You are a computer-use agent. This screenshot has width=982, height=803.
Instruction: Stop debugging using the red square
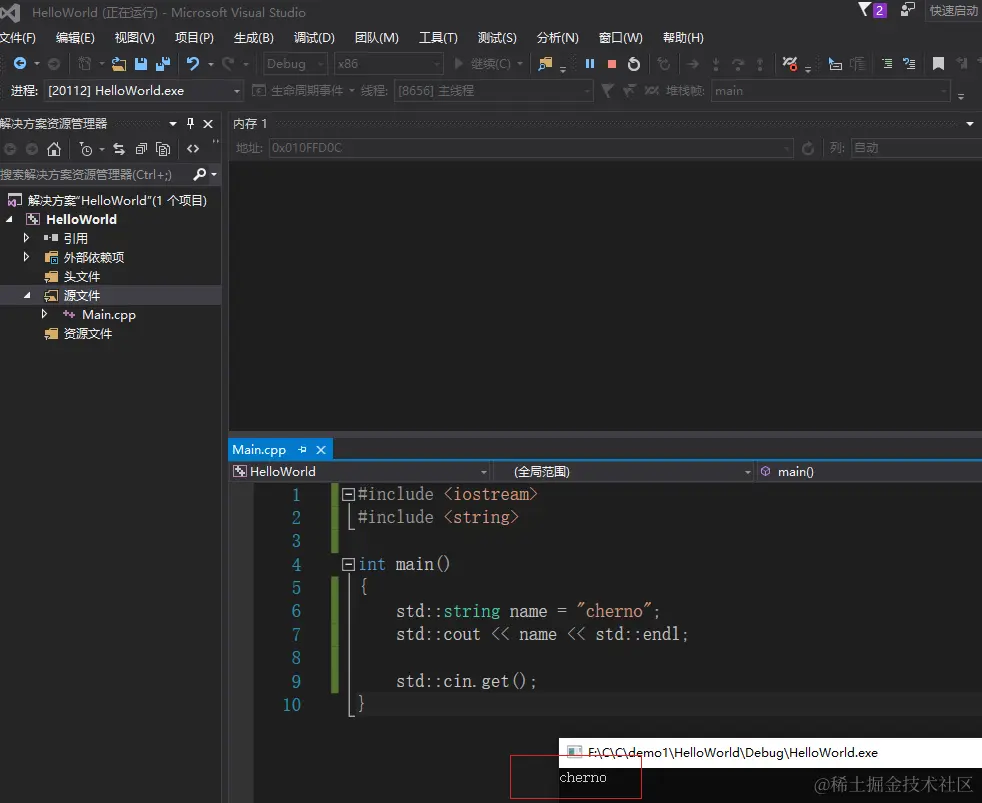(x=612, y=64)
